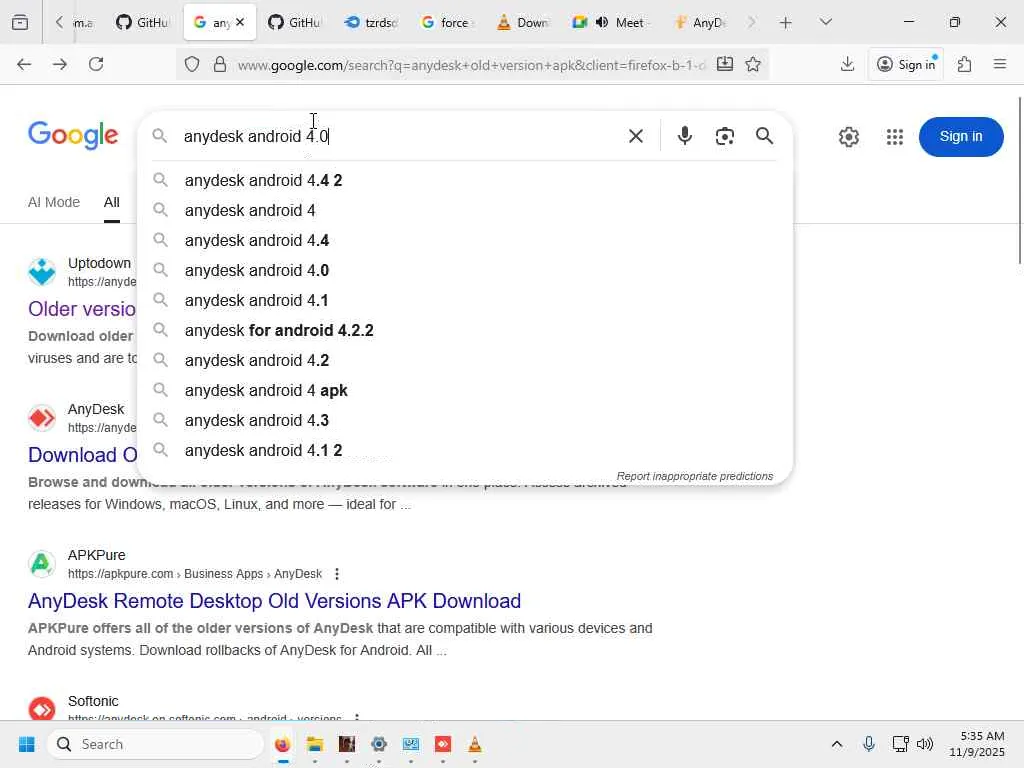Open the extensions puzzle icon
This screenshot has height=768, width=1024.
[964, 64]
